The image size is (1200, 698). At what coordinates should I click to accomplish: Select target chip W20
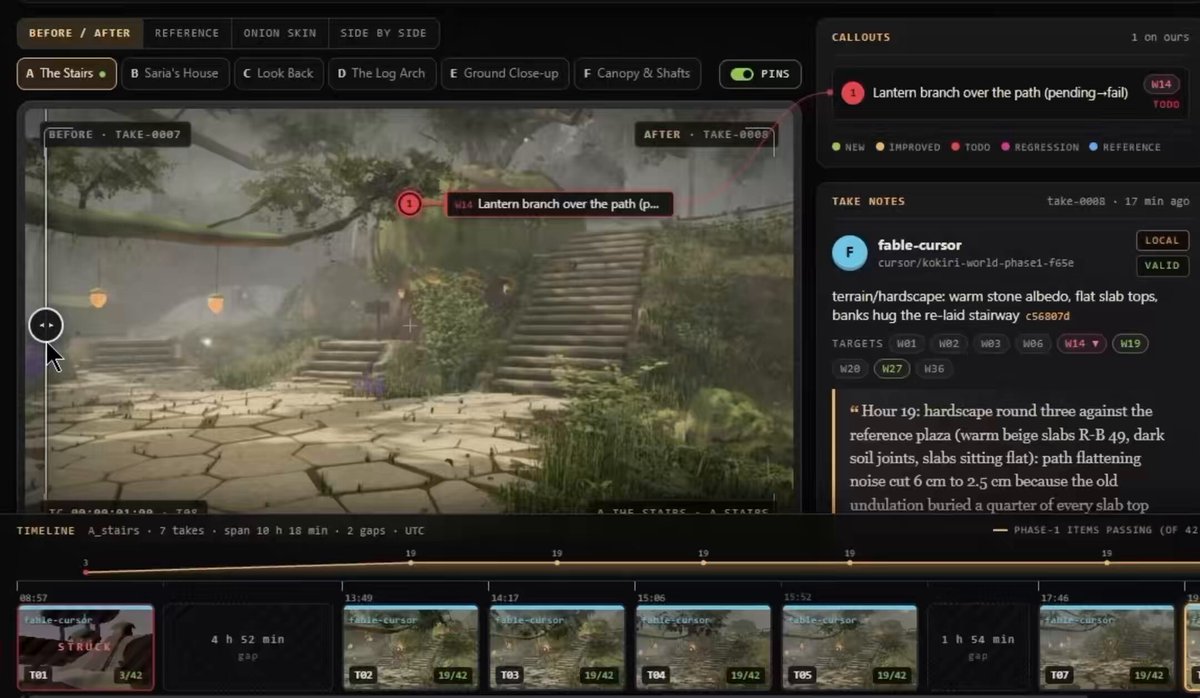point(849,368)
